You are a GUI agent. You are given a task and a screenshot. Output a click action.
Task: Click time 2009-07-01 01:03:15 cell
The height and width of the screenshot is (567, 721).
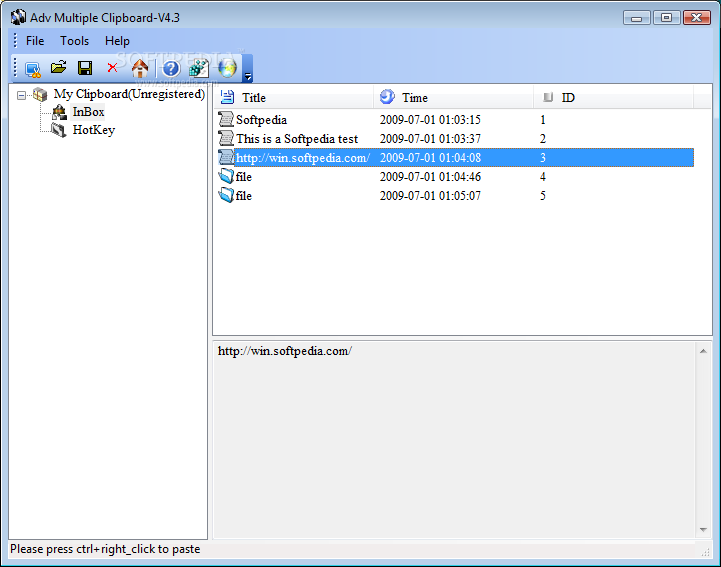[430, 120]
